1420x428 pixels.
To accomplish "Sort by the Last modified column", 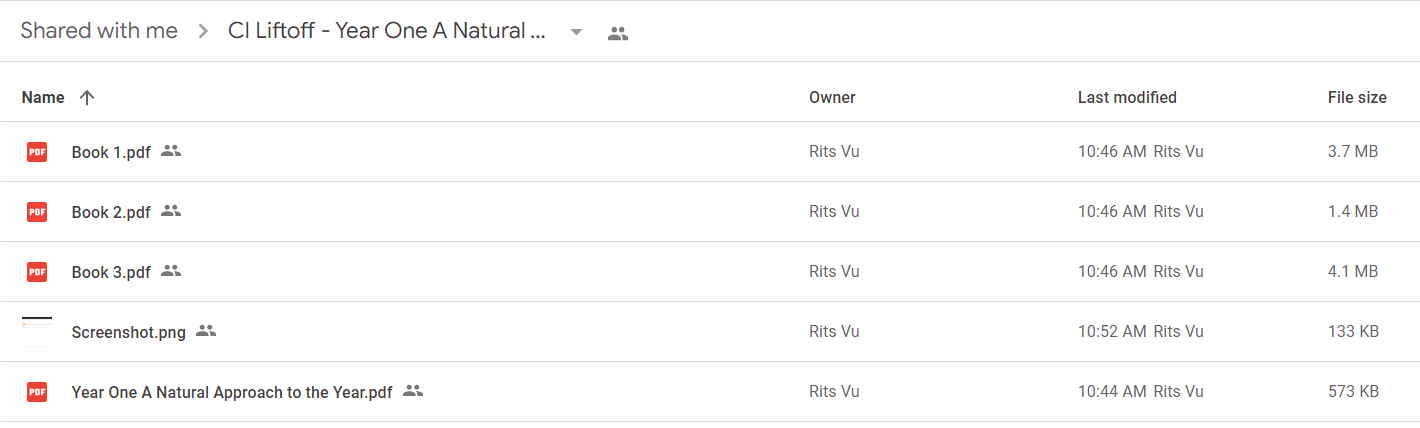I will coord(1127,97).
